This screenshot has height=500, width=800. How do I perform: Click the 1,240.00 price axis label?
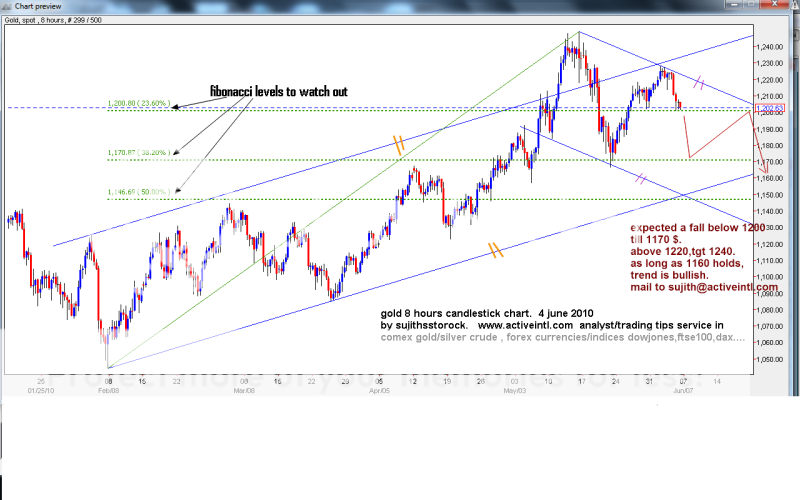(x=770, y=47)
